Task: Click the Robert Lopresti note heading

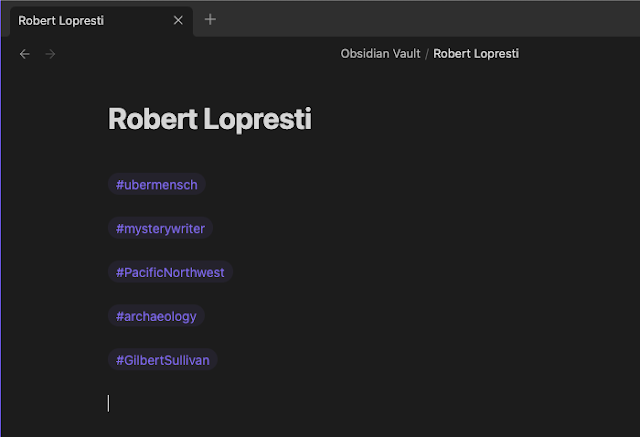Action: (210, 120)
